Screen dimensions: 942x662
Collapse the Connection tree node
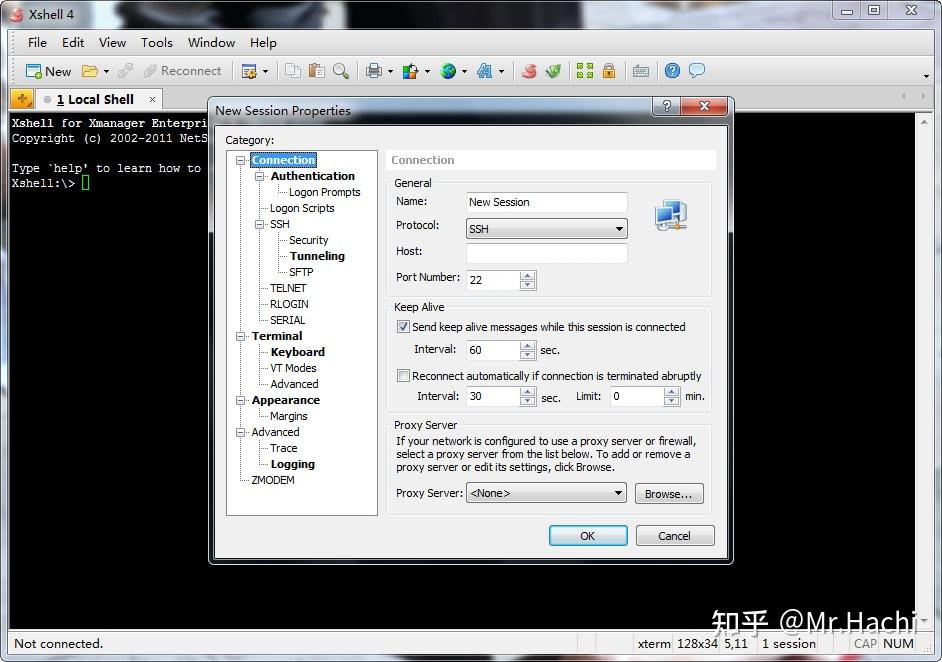240,160
